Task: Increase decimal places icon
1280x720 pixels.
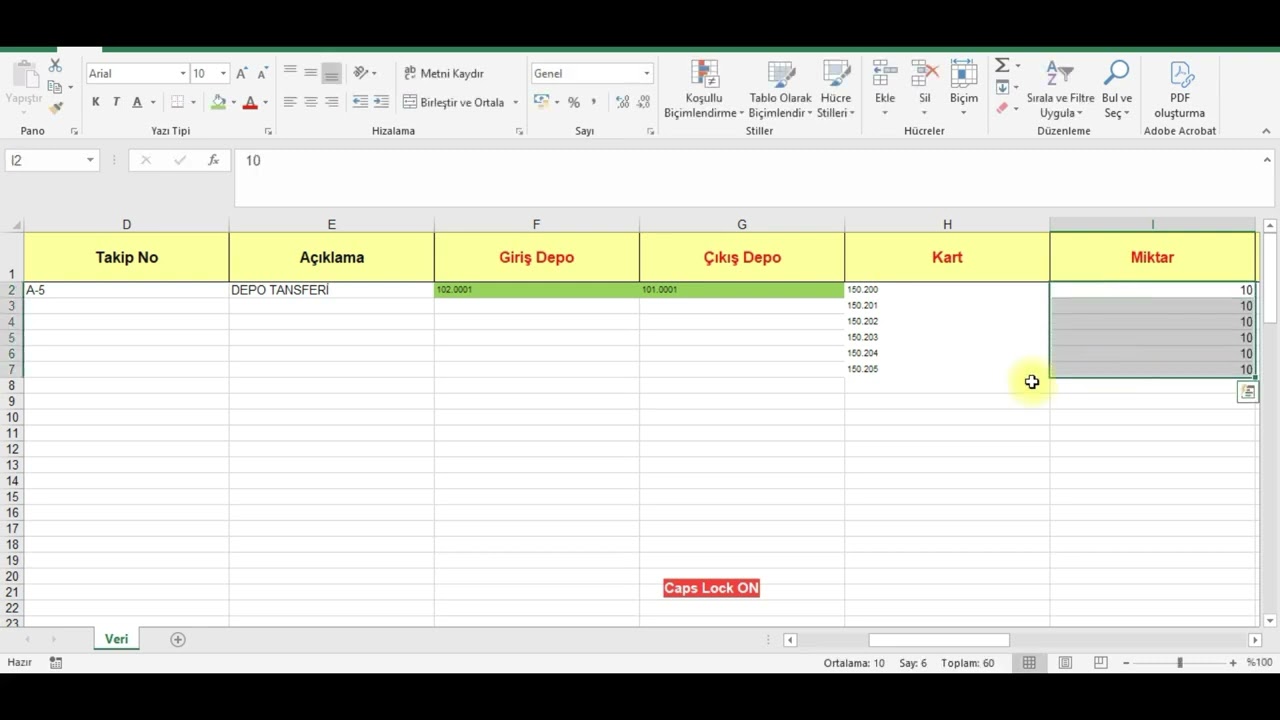Action: (x=622, y=102)
